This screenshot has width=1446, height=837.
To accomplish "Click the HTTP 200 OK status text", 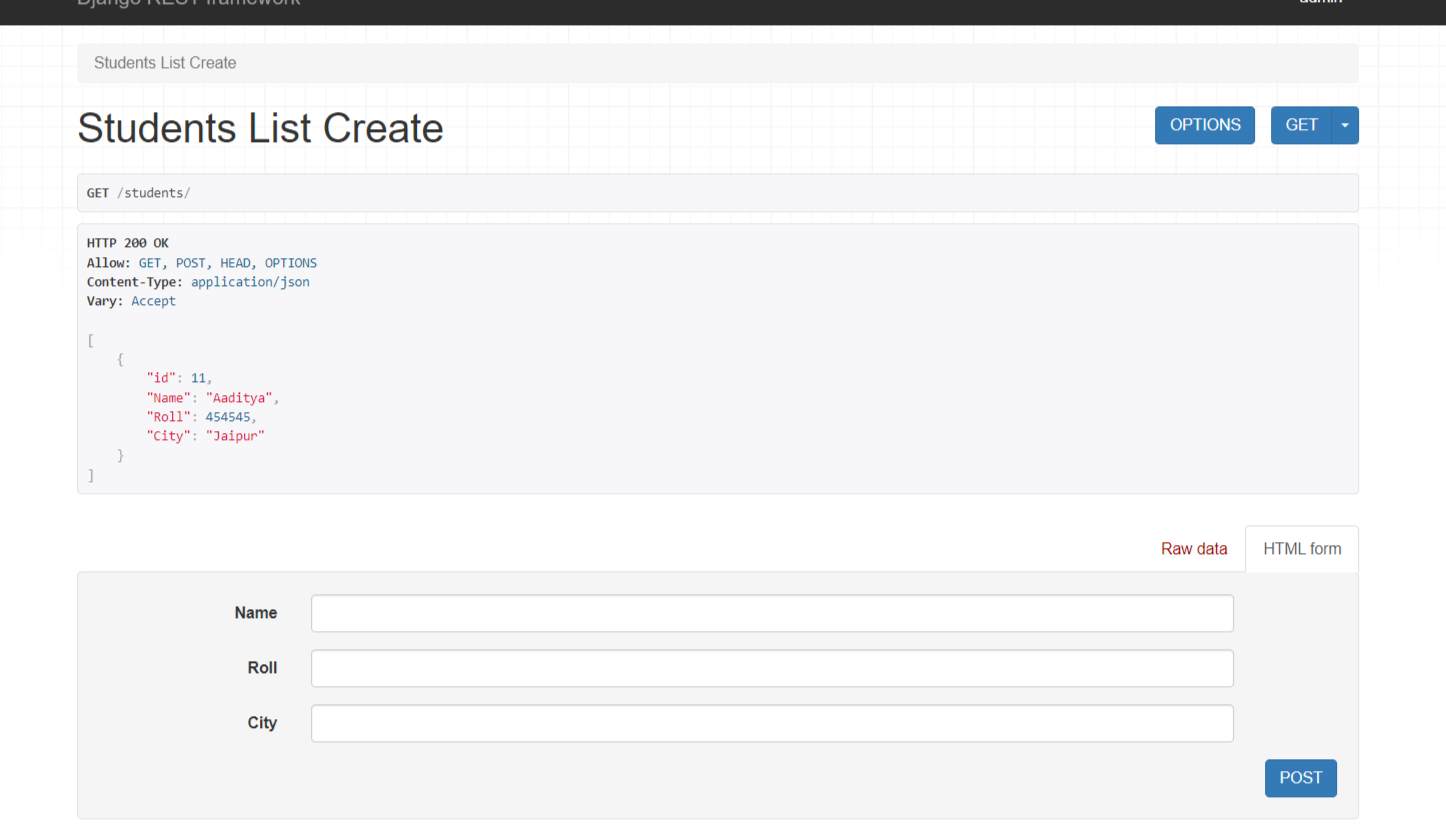I will coord(128,243).
